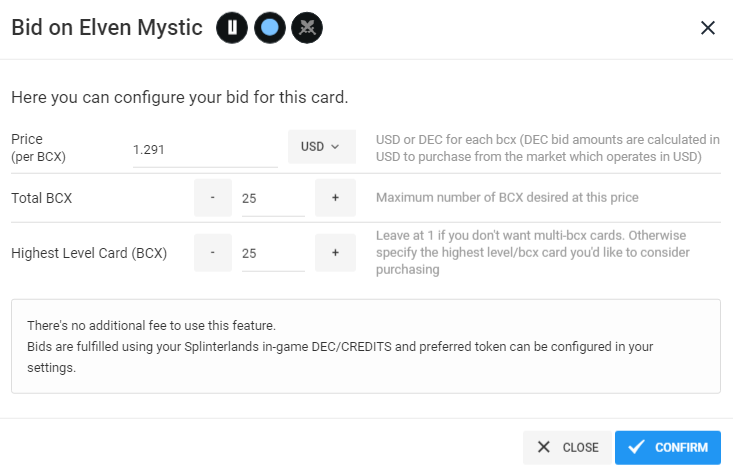Screen dimensions: 733x473
Task: Click the Highest Level Card (BCX) label
Action: click(89, 253)
